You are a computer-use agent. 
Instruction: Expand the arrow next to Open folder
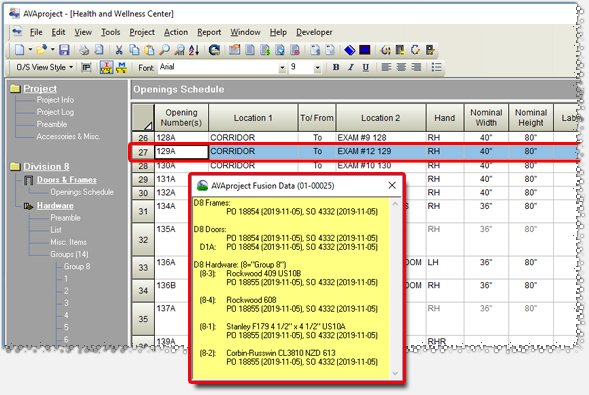click(53, 50)
